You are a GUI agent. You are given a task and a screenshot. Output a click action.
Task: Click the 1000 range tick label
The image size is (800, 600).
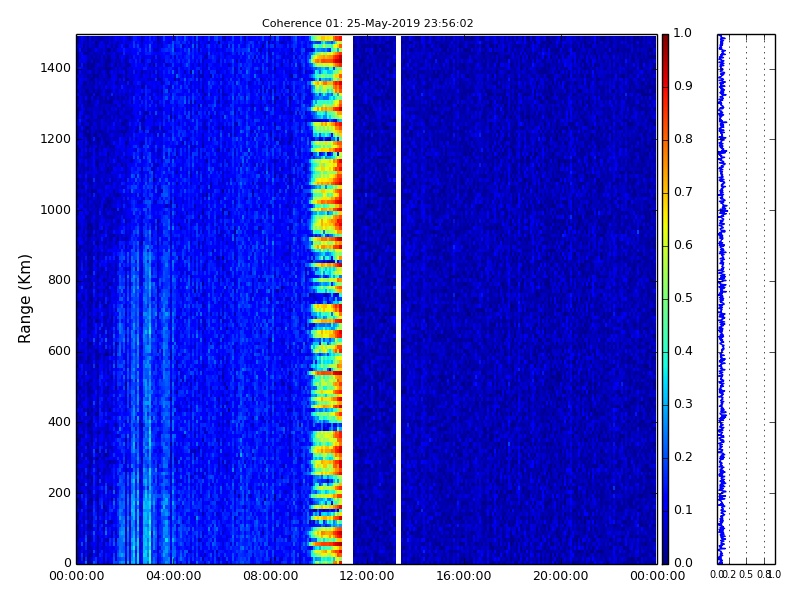coord(56,210)
